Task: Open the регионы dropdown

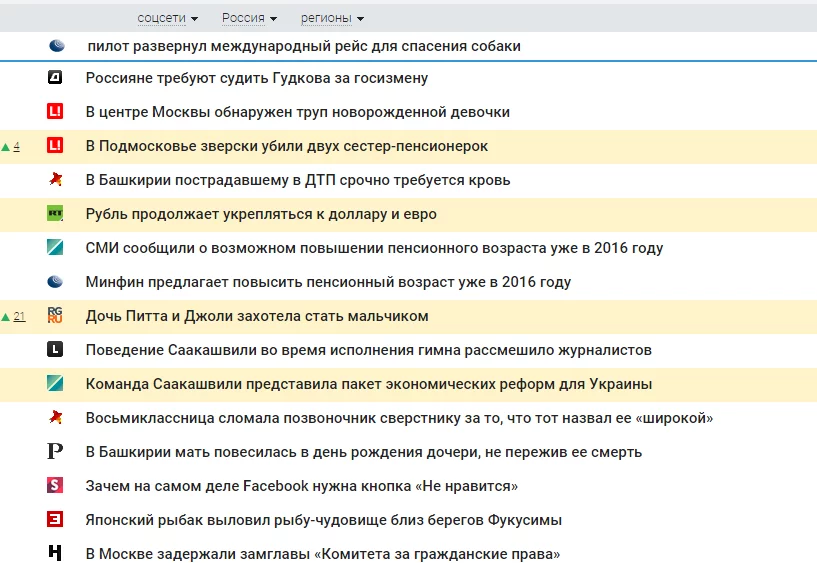Action: point(332,18)
